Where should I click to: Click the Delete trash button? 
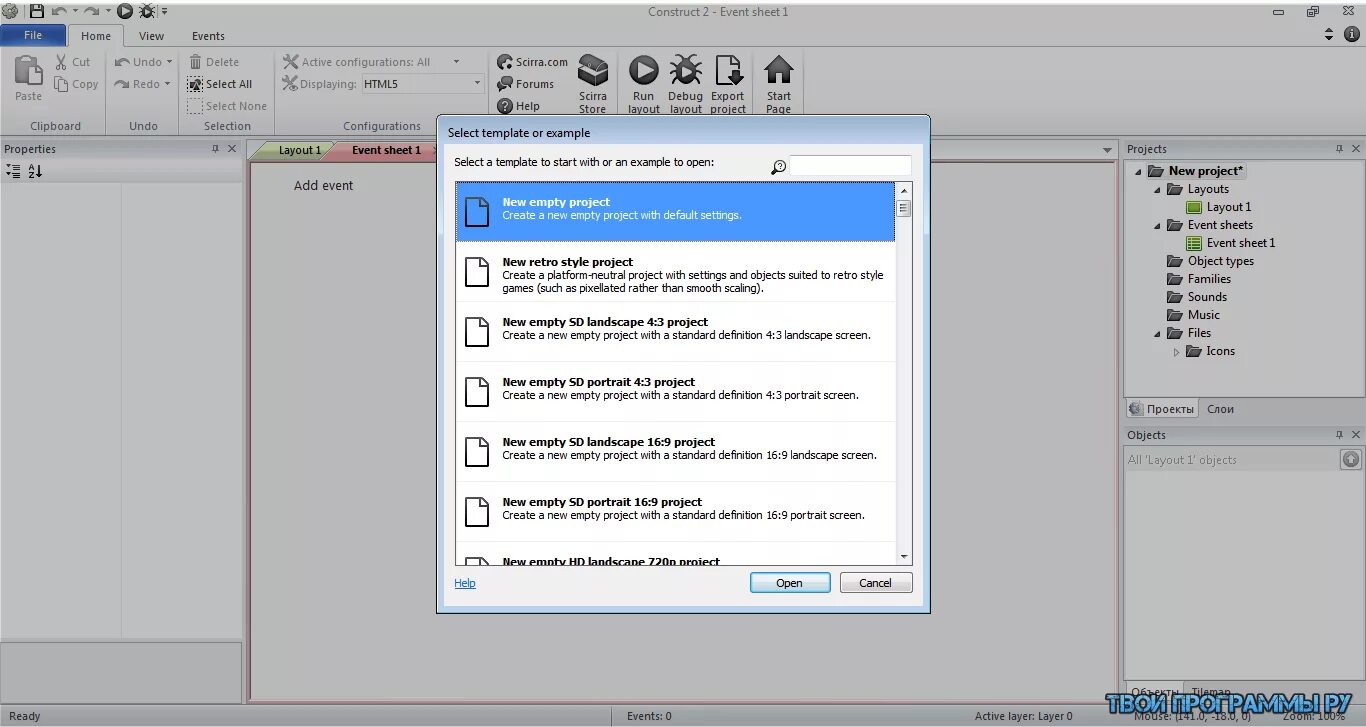tap(214, 62)
